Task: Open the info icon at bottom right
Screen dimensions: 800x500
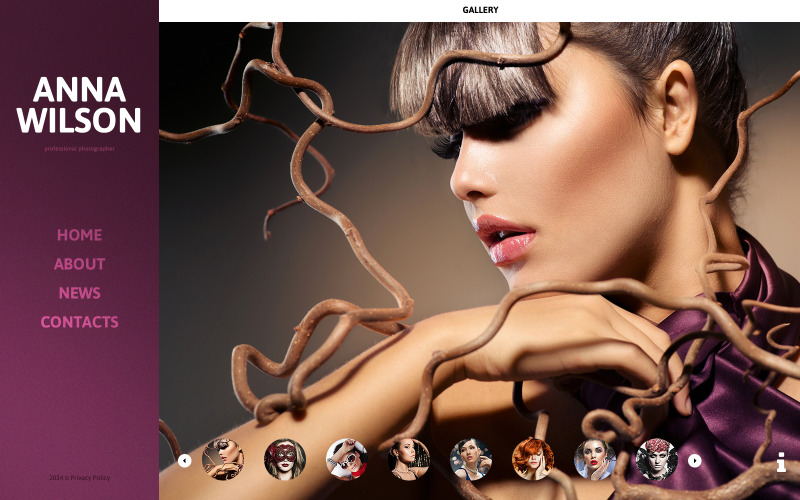Action: tap(781, 462)
